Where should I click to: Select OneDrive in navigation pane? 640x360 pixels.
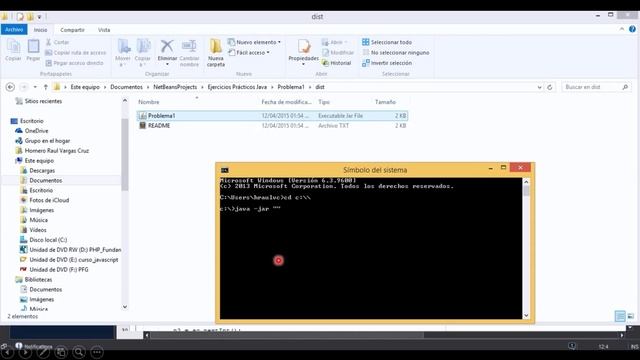(32, 131)
